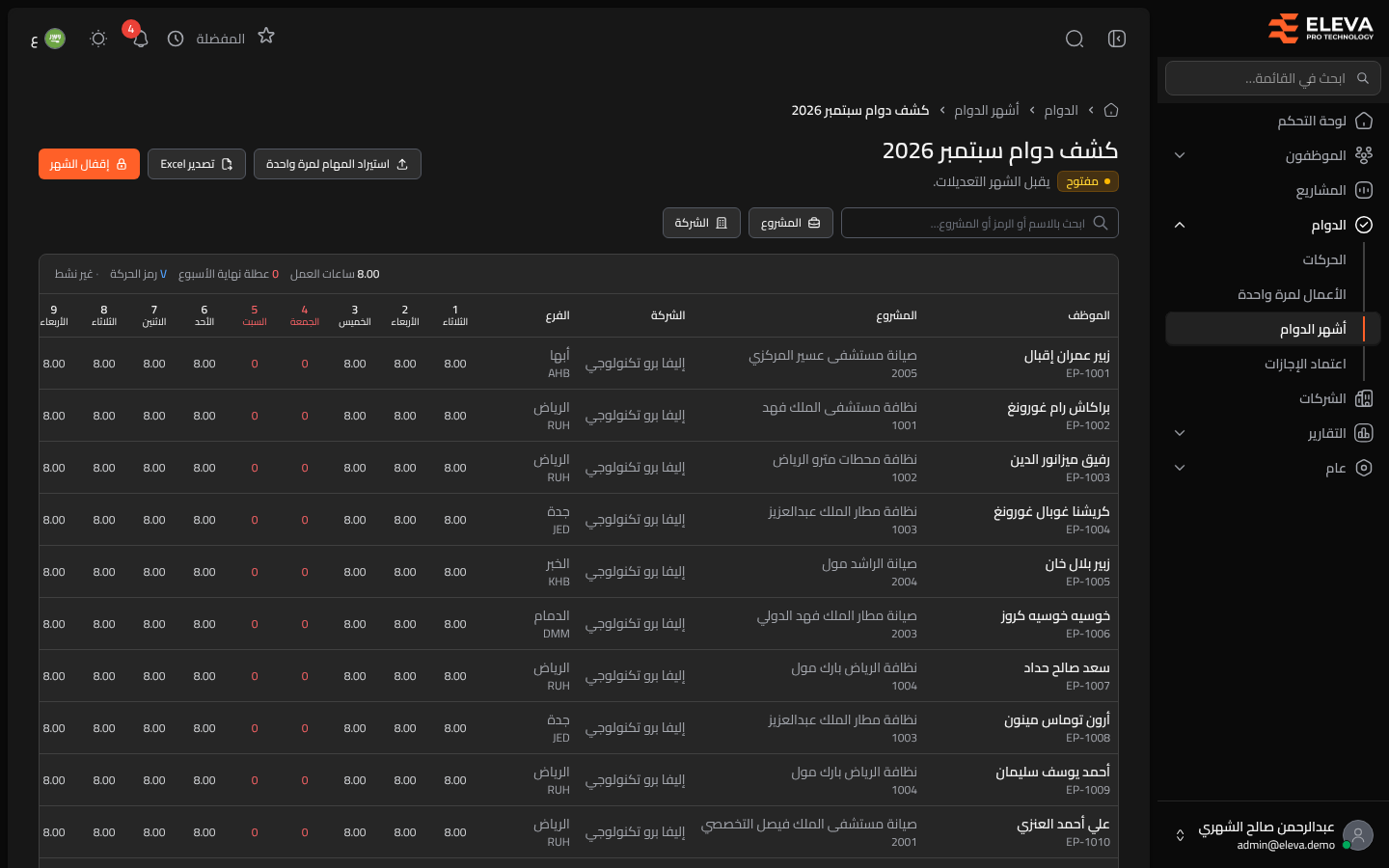Select الحركات submenu item
The height and width of the screenshot is (868, 1389).
click(x=1323, y=259)
